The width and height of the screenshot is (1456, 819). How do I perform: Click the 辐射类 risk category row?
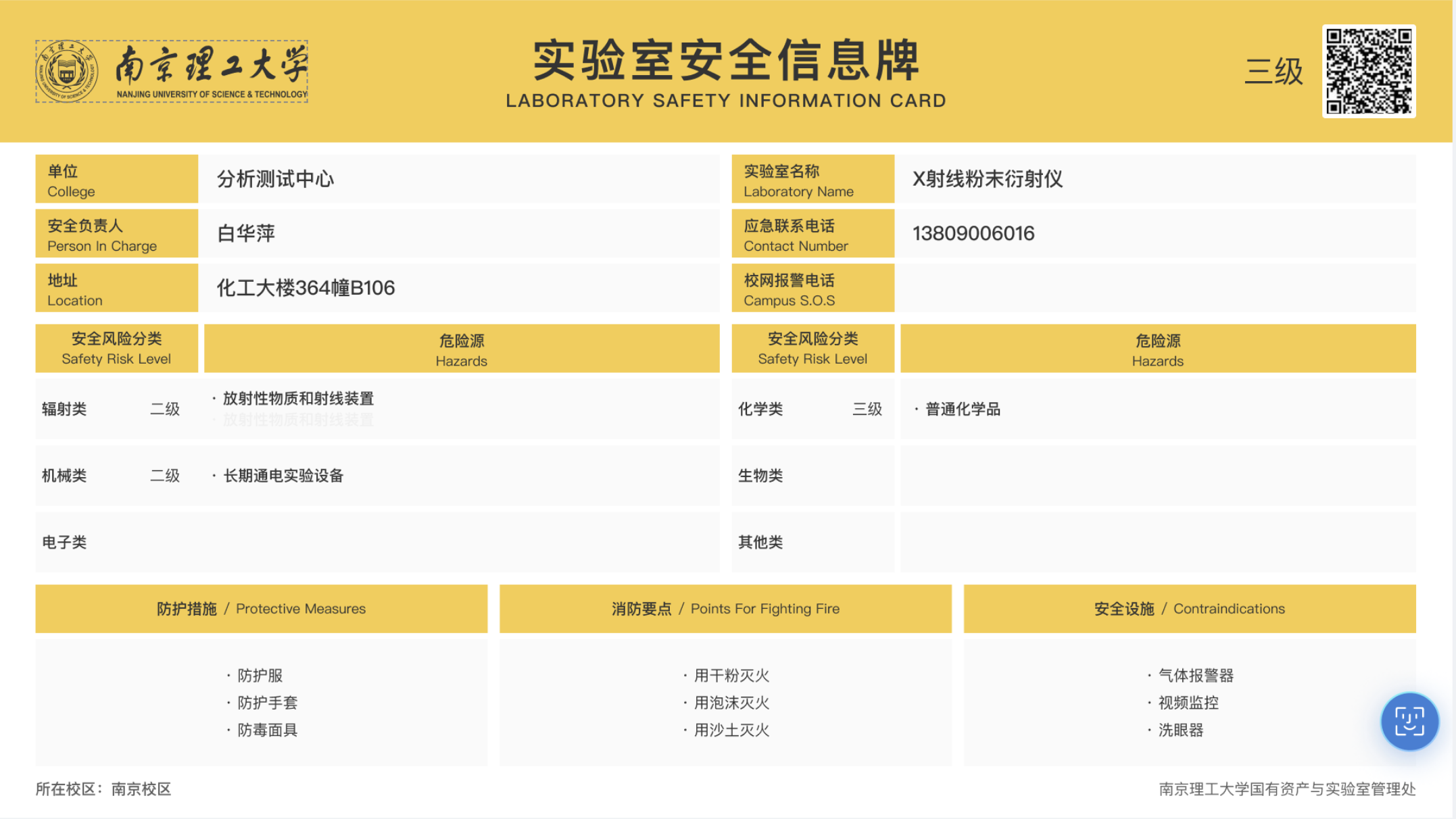[x=64, y=409]
